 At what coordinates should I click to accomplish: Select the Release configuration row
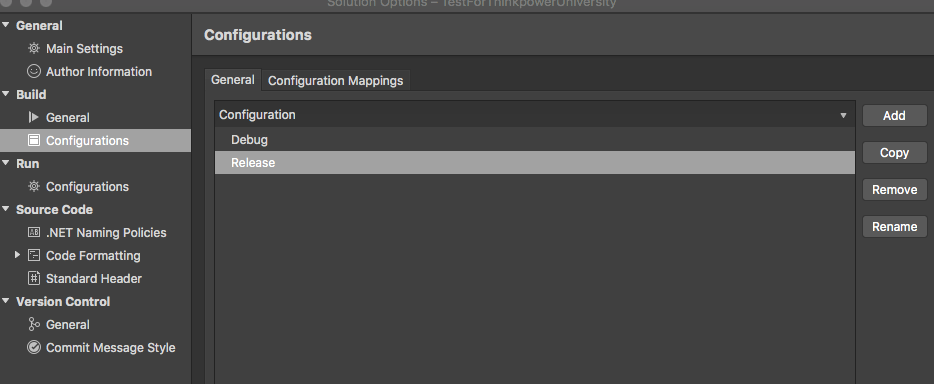pos(535,163)
